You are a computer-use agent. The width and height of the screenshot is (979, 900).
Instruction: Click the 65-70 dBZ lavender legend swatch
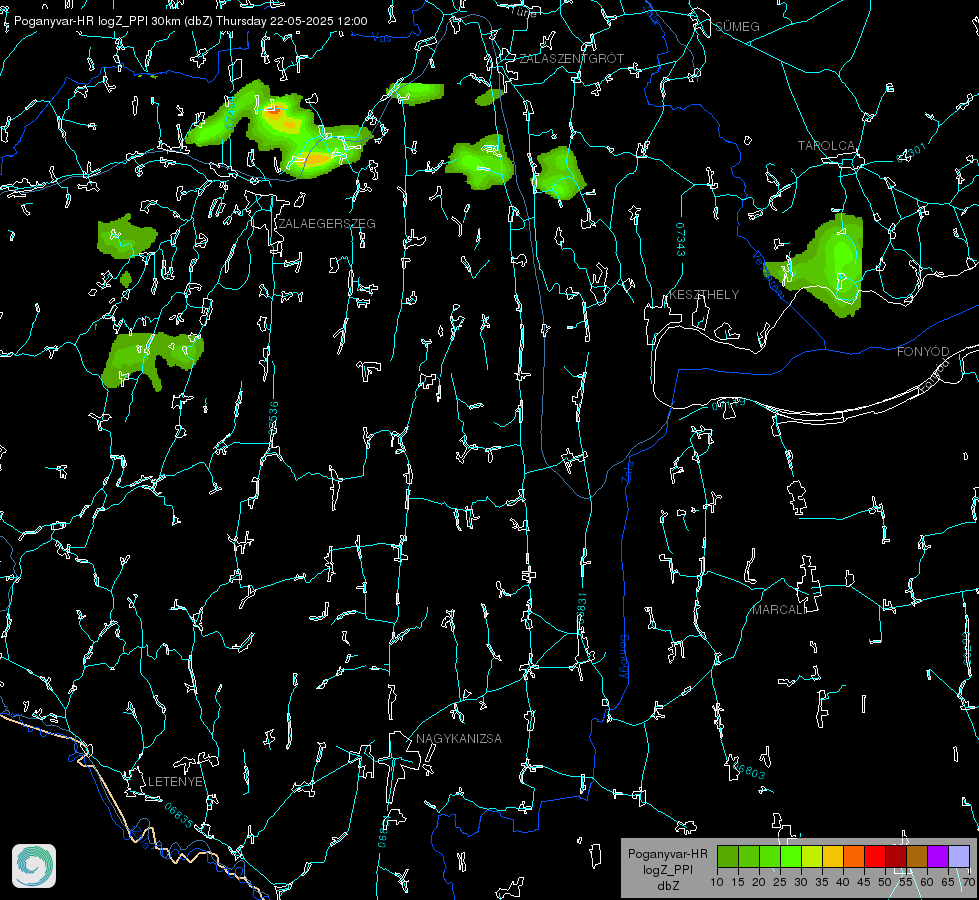click(959, 856)
